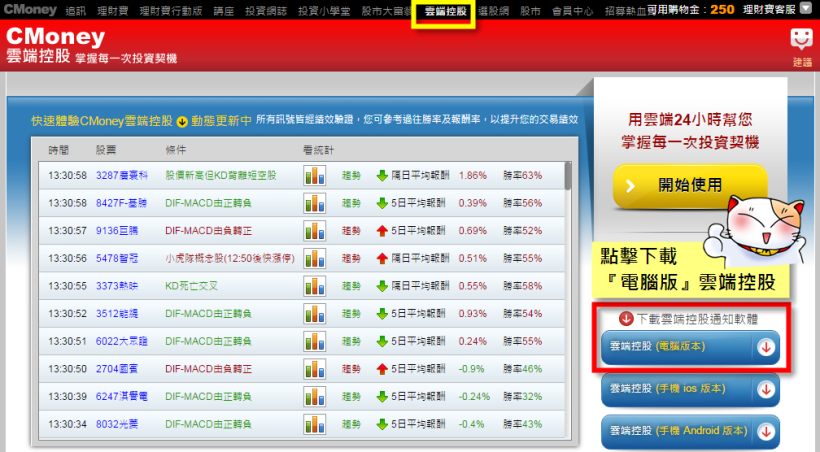This screenshot has width=820, height=452.
Task: Open statistics chart icon for 6247 row
Action: (314, 397)
